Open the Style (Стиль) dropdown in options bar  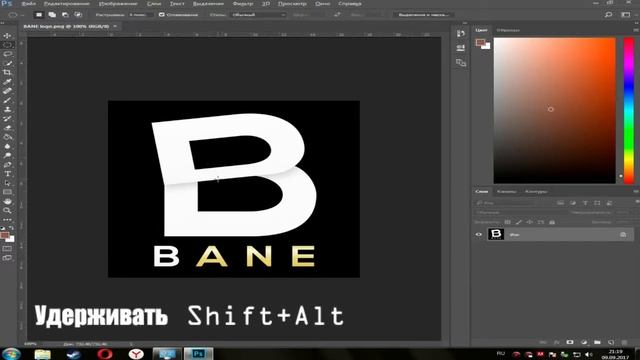pos(258,15)
